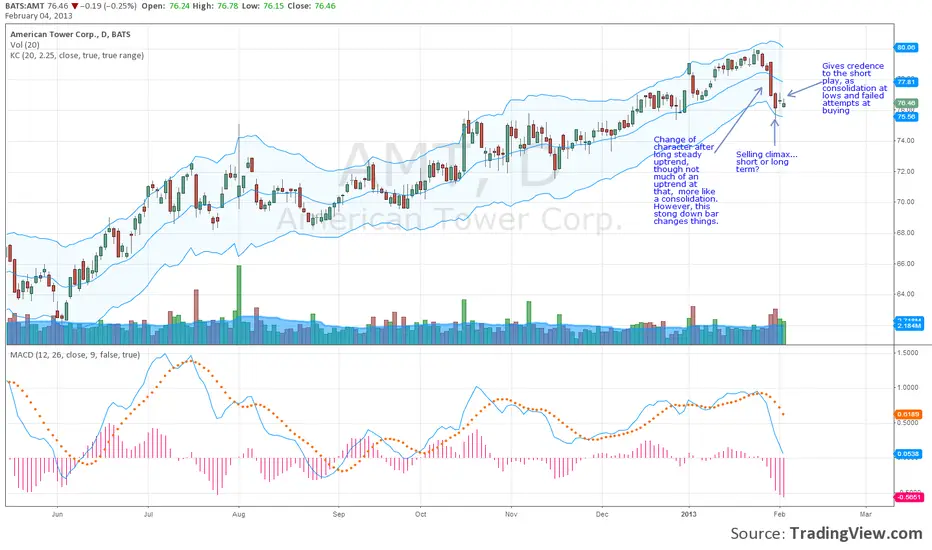Open the TradingView.com source link
The height and width of the screenshot is (550, 932).
pyautogui.click(x=856, y=533)
